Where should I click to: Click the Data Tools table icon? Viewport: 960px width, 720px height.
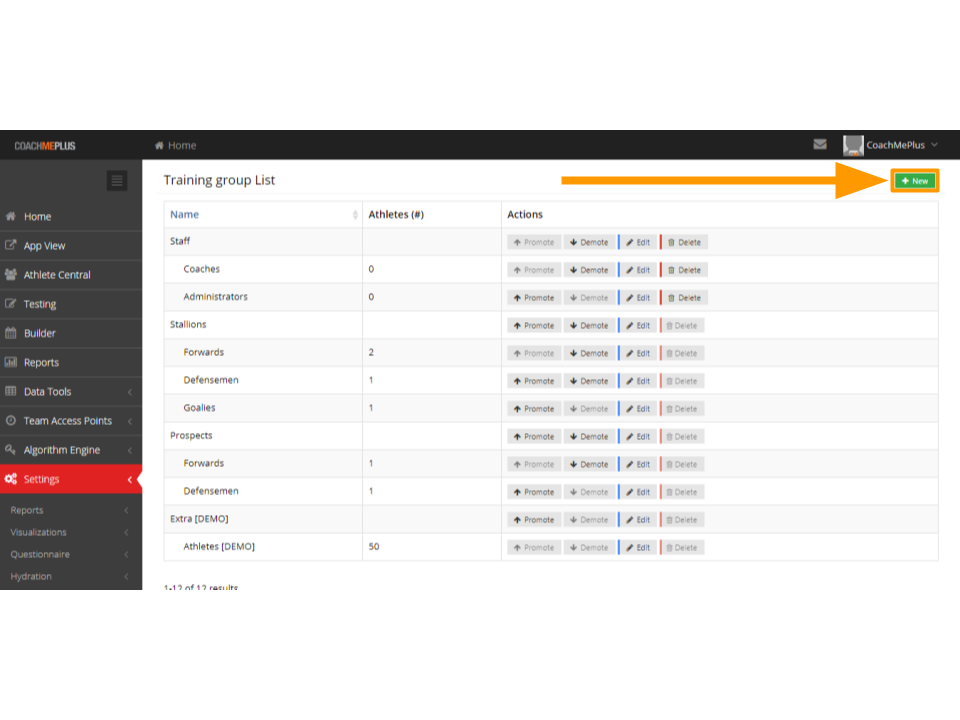point(10,391)
